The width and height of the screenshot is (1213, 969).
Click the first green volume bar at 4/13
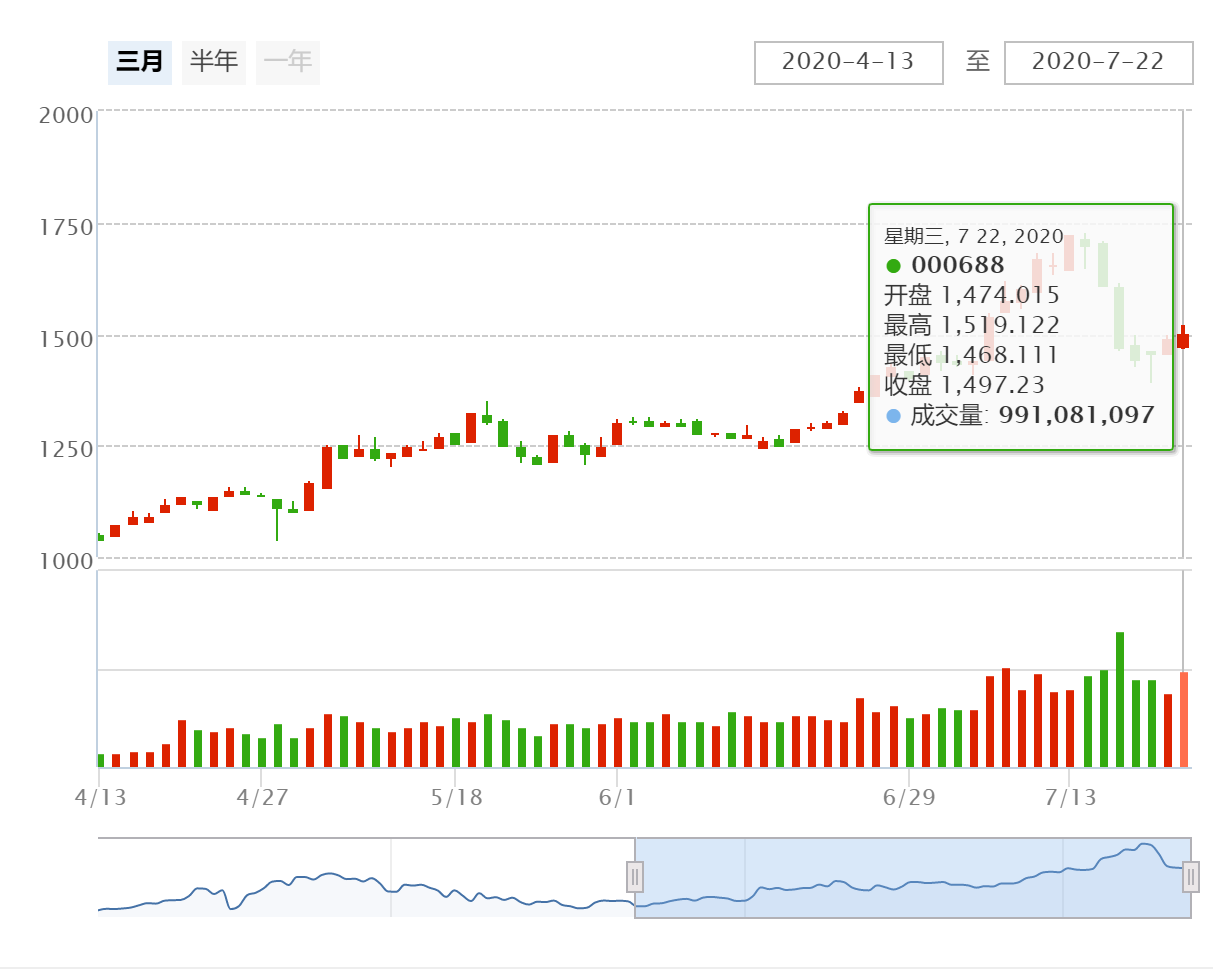tap(100, 761)
